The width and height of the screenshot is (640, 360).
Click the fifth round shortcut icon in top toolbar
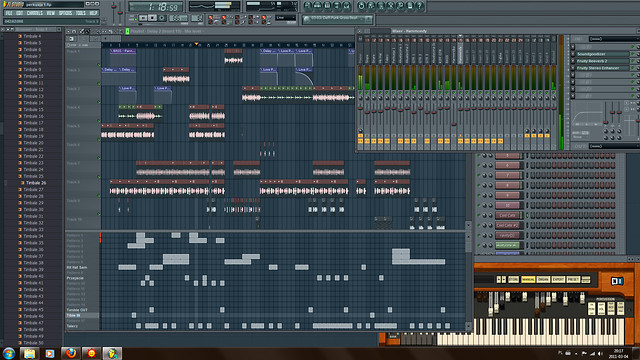pos(347,6)
